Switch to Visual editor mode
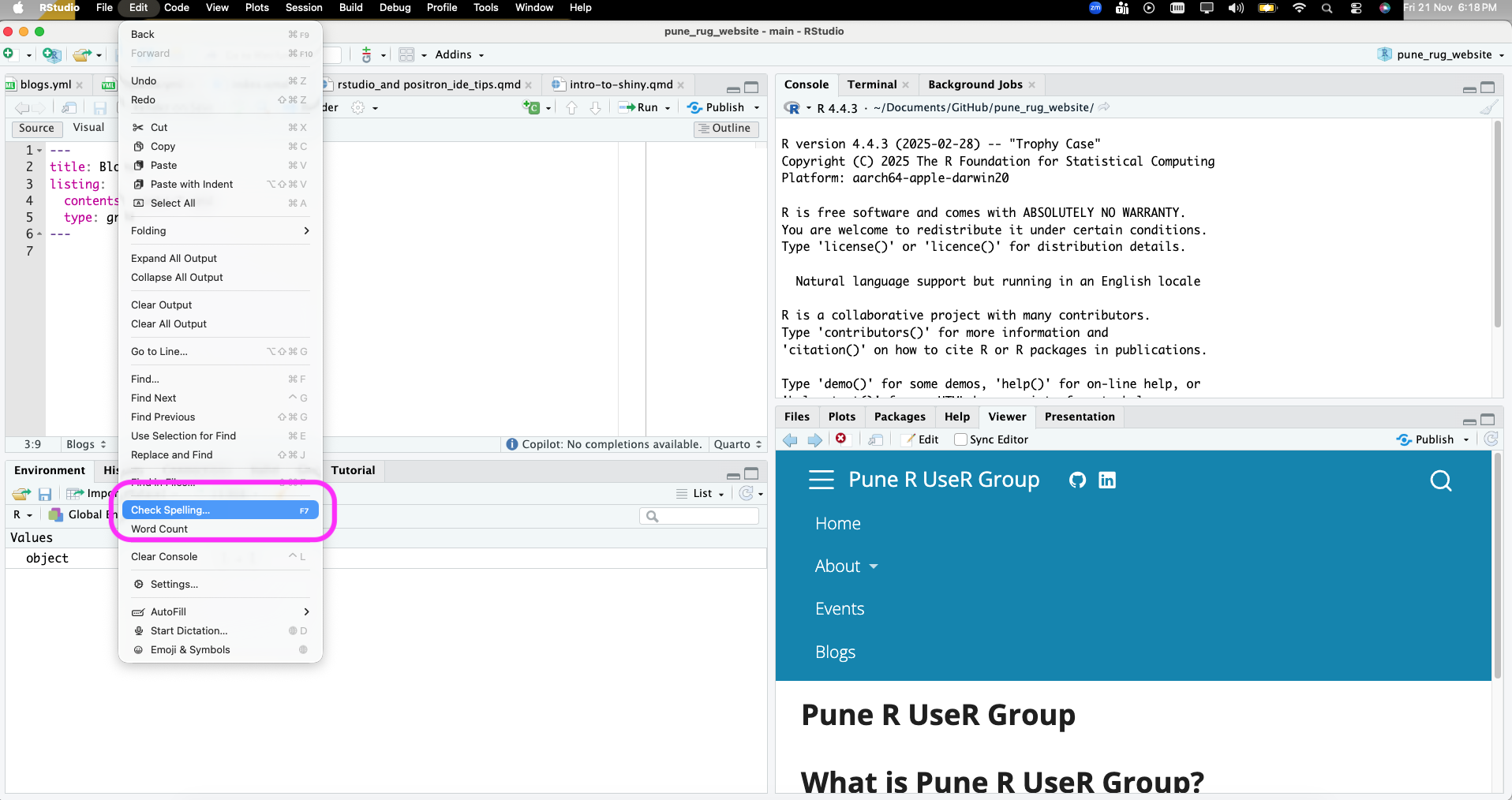The height and width of the screenshot is (800, 1512). point(88,128)
